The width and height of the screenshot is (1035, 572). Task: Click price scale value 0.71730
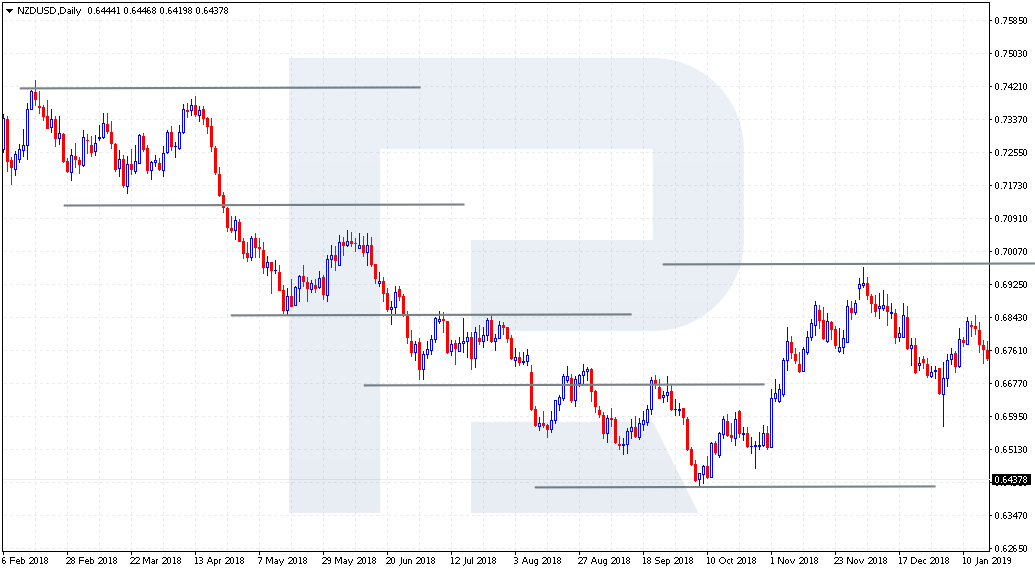1011,185
